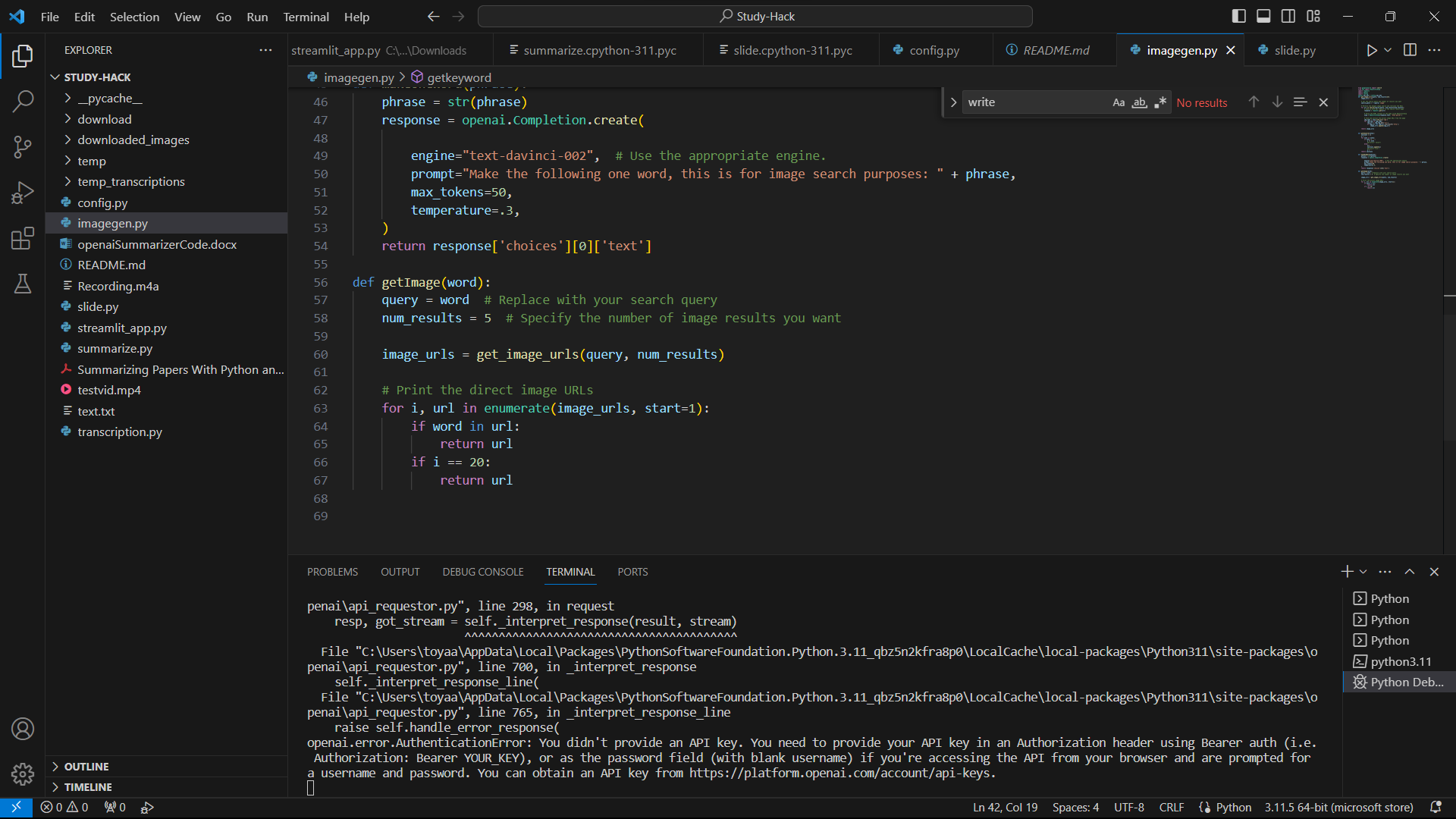Viewport: 1456px width, 819px height.
Task: Open the Testing flask view
Action: tap(23, 284)
